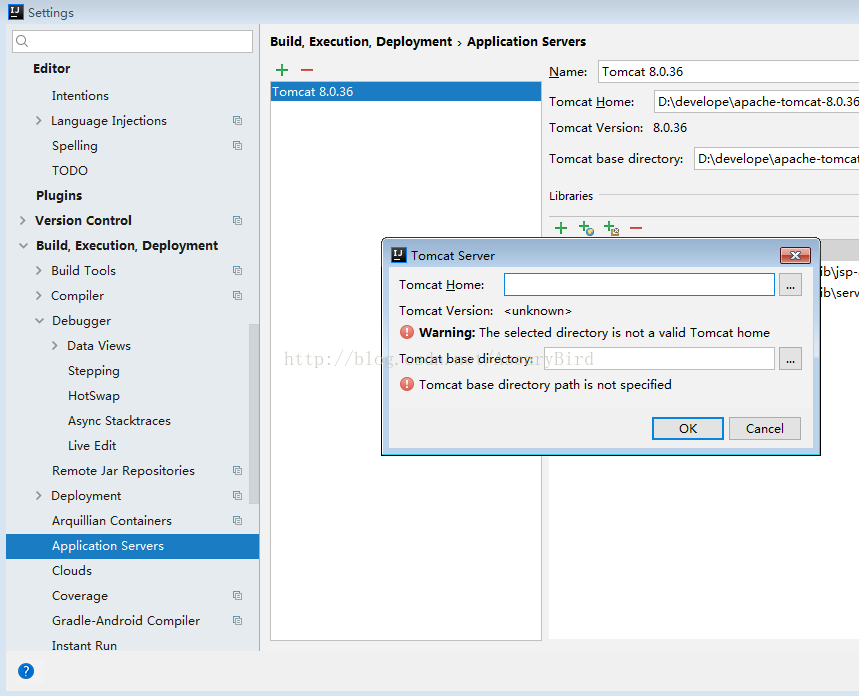The width and height of the screenshot is (859, 696).
Task: Click the search magnifier icon in settings
Action: tap(22, 41)
